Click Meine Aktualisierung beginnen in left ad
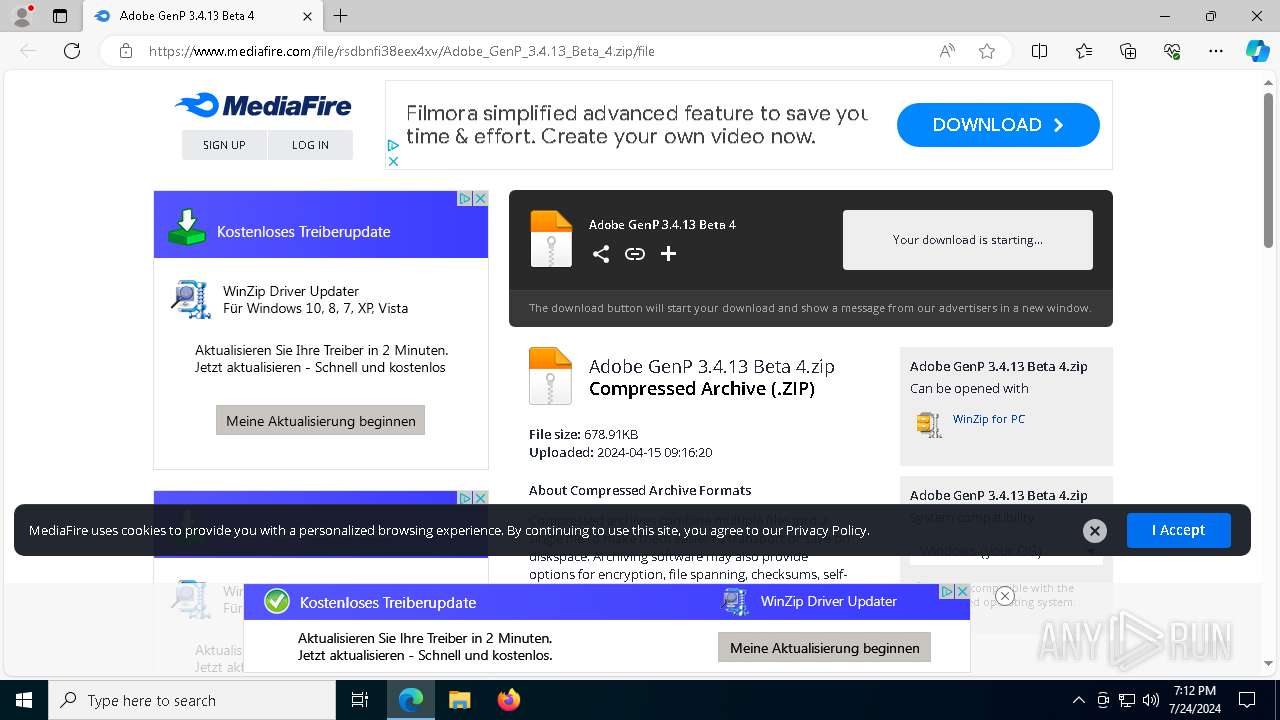 point(321,421)
